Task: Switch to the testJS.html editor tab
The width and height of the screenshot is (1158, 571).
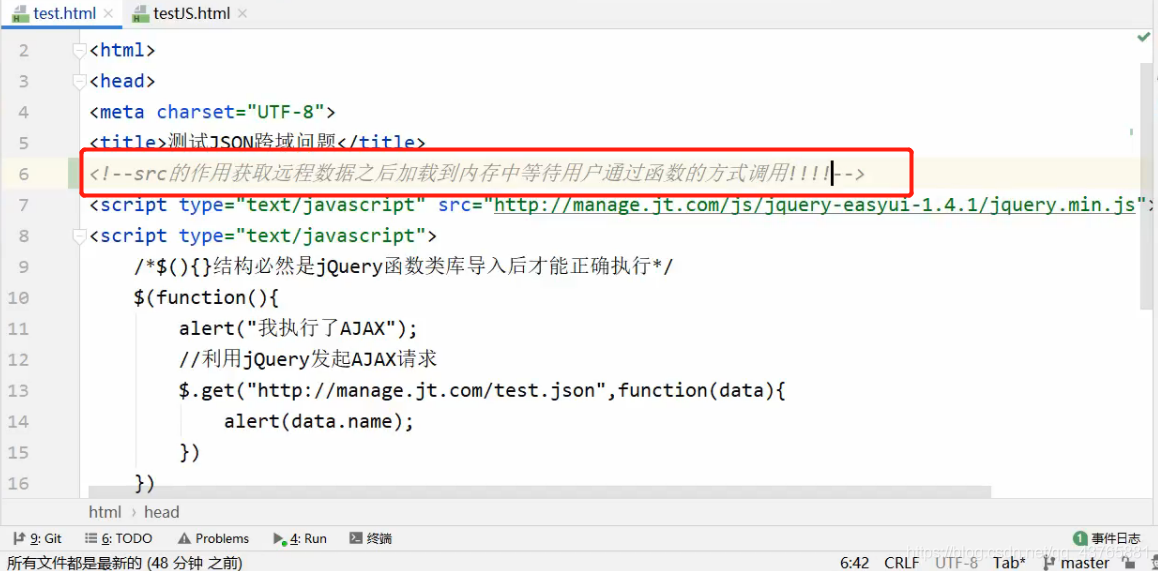Action: 191,13
